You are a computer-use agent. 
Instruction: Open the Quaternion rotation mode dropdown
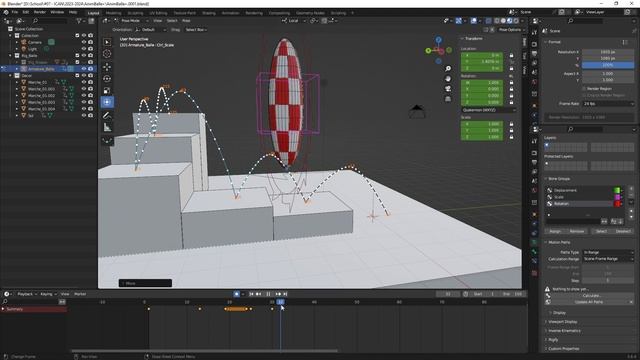pos(488,110)
